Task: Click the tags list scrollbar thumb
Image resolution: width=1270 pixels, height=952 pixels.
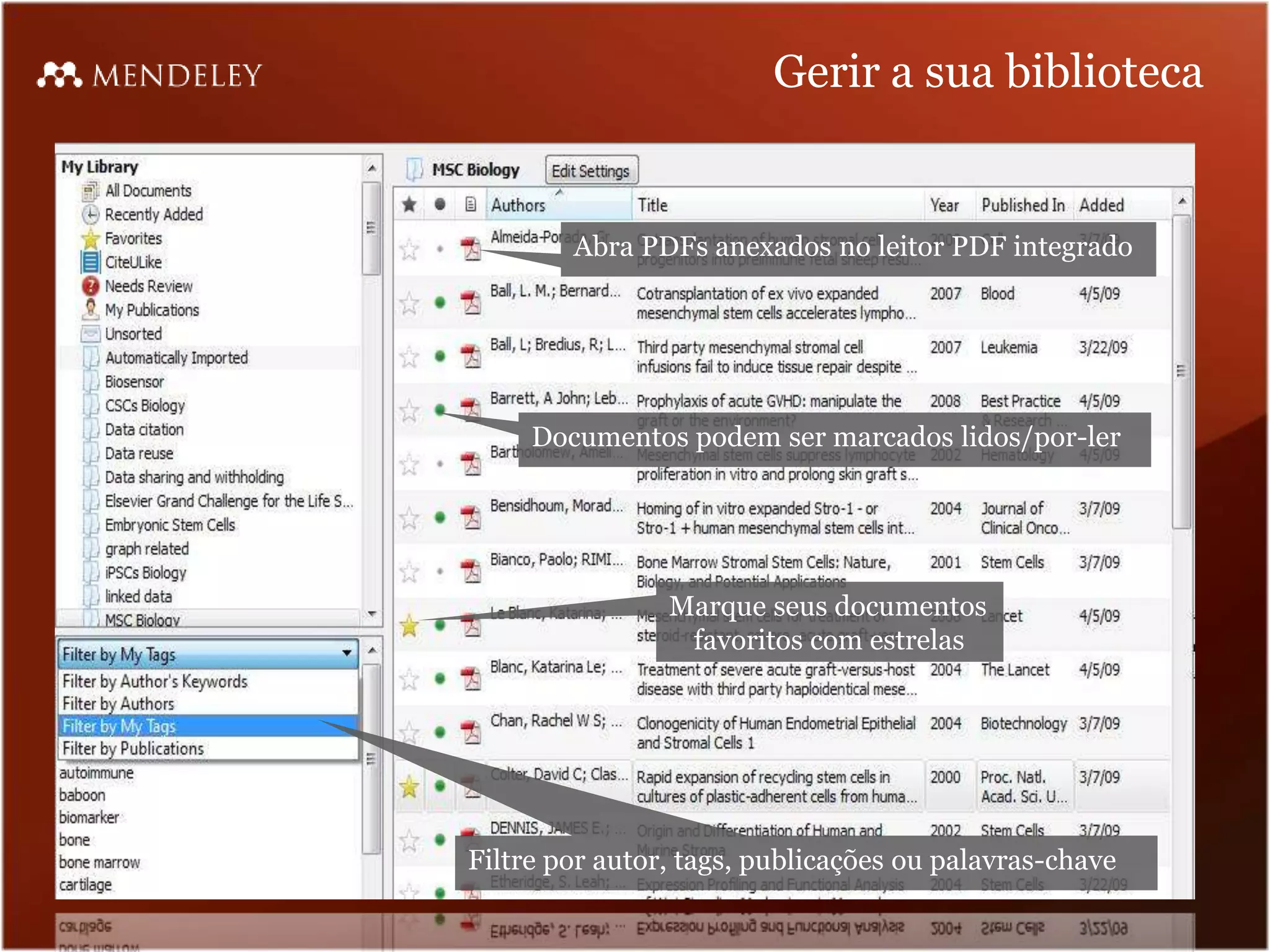Action: click(371, 759)
